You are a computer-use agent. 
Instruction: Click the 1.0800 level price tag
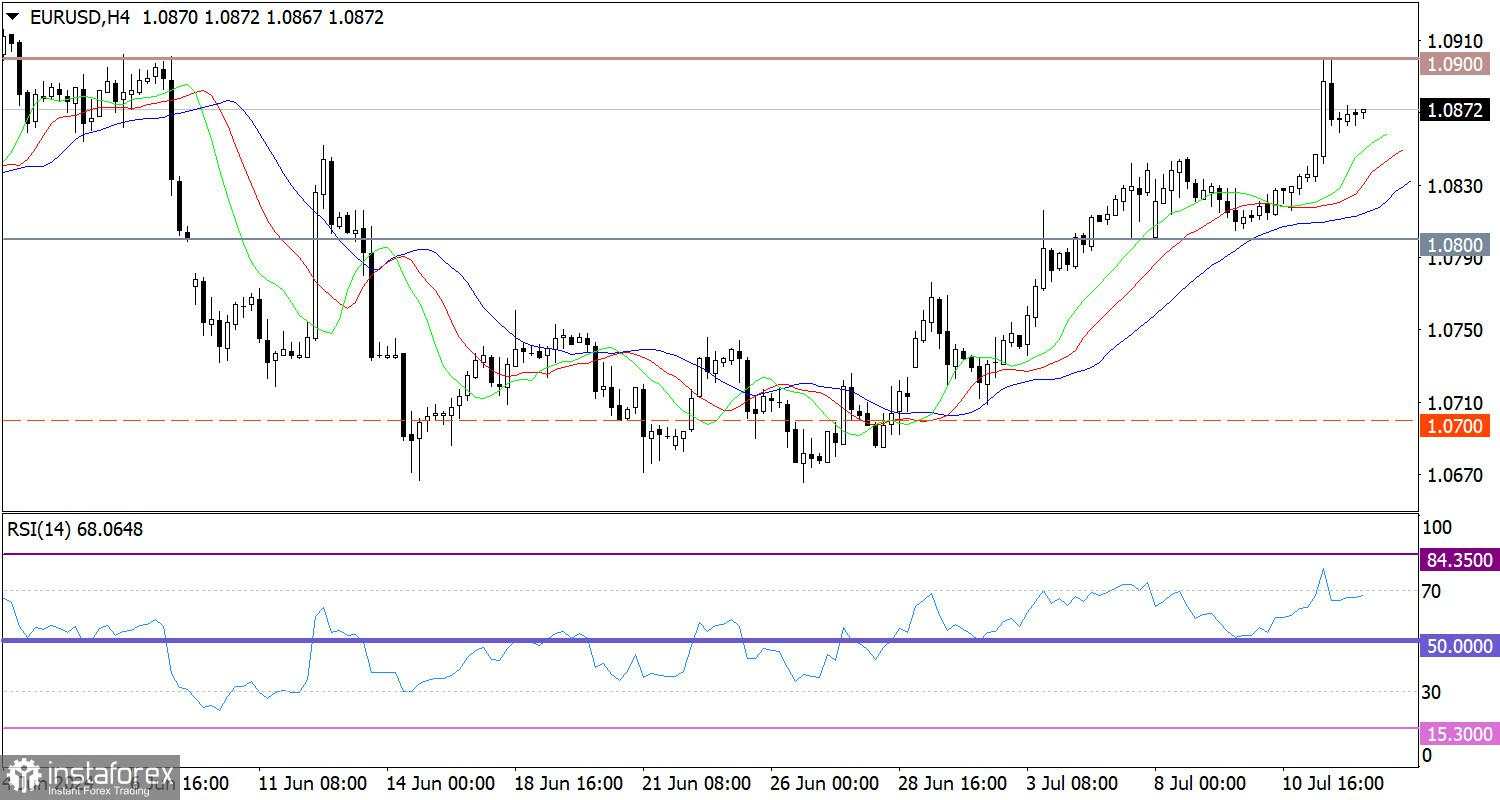point(1457,243)
